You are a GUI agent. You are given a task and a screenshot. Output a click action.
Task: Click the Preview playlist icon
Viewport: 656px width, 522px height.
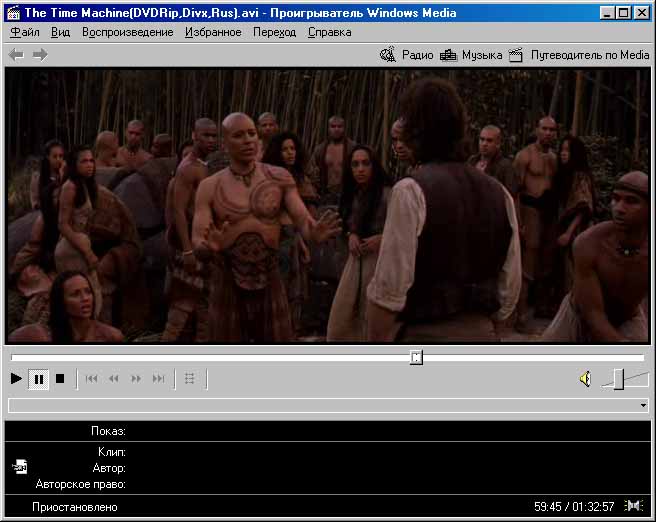click(190, 379)
